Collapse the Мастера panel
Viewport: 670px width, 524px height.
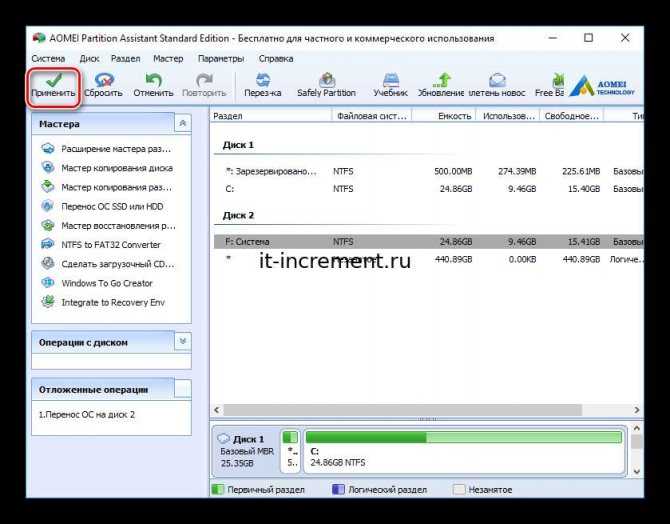(x=183, y=124)
